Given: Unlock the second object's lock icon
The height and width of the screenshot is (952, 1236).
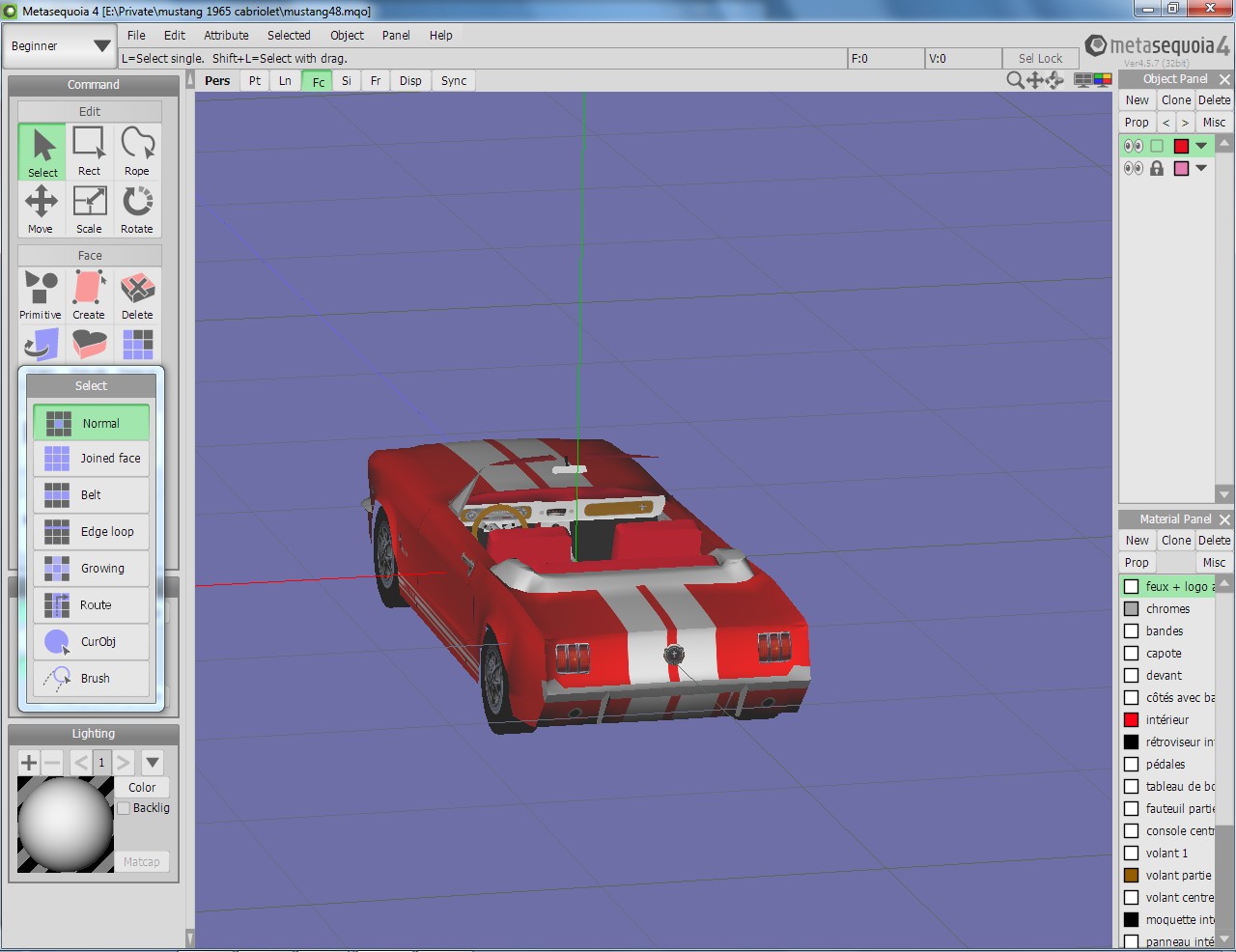Looking at the screenshot, I should coord(1157,168).
